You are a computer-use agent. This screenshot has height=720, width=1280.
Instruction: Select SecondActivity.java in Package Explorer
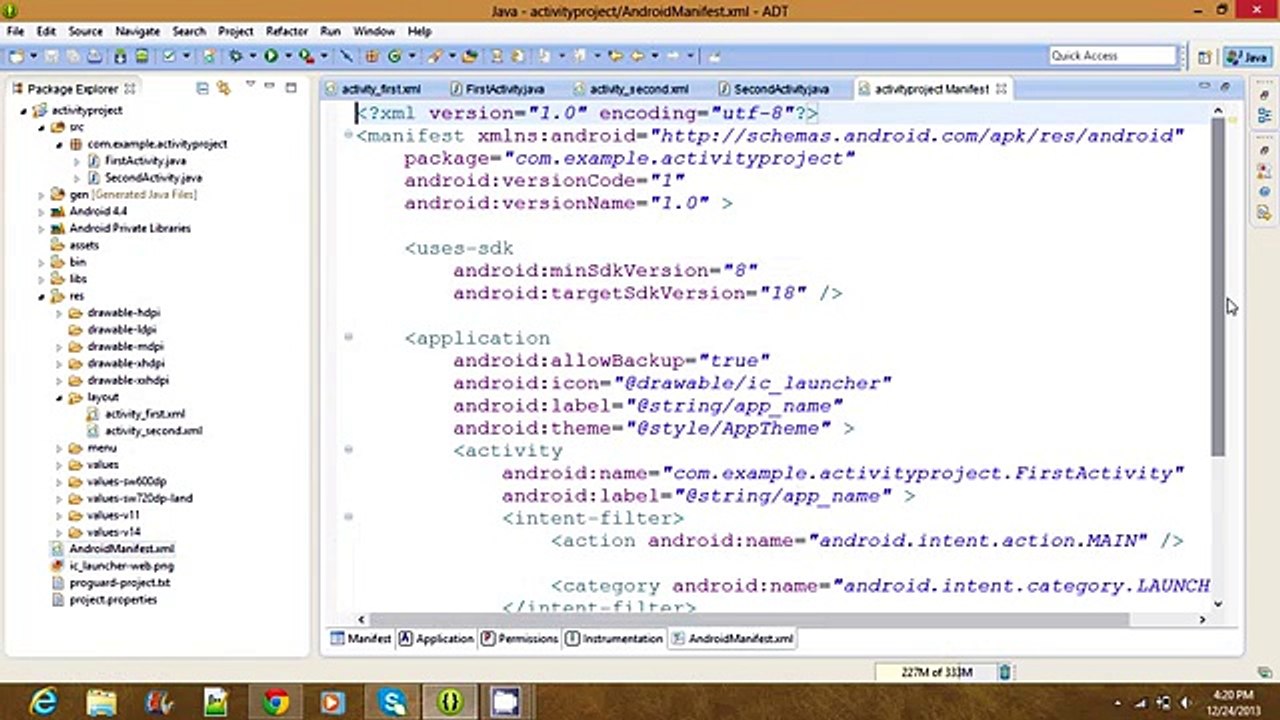153,178
